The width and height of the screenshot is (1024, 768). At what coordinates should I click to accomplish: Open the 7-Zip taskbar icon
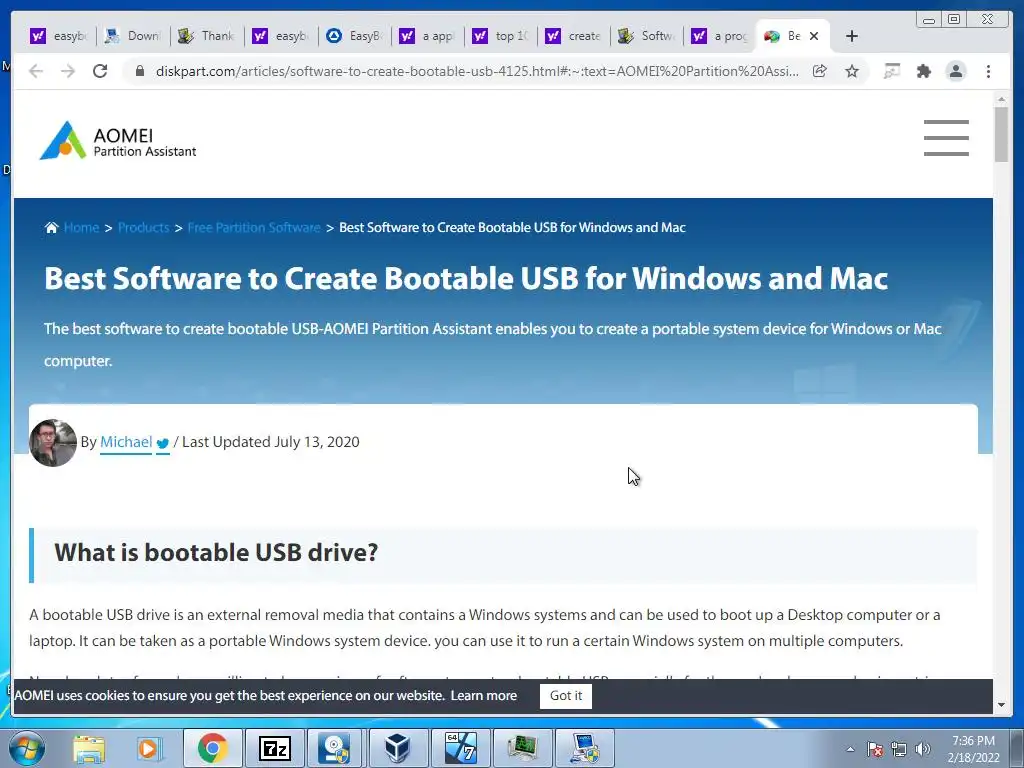point(274,748)
